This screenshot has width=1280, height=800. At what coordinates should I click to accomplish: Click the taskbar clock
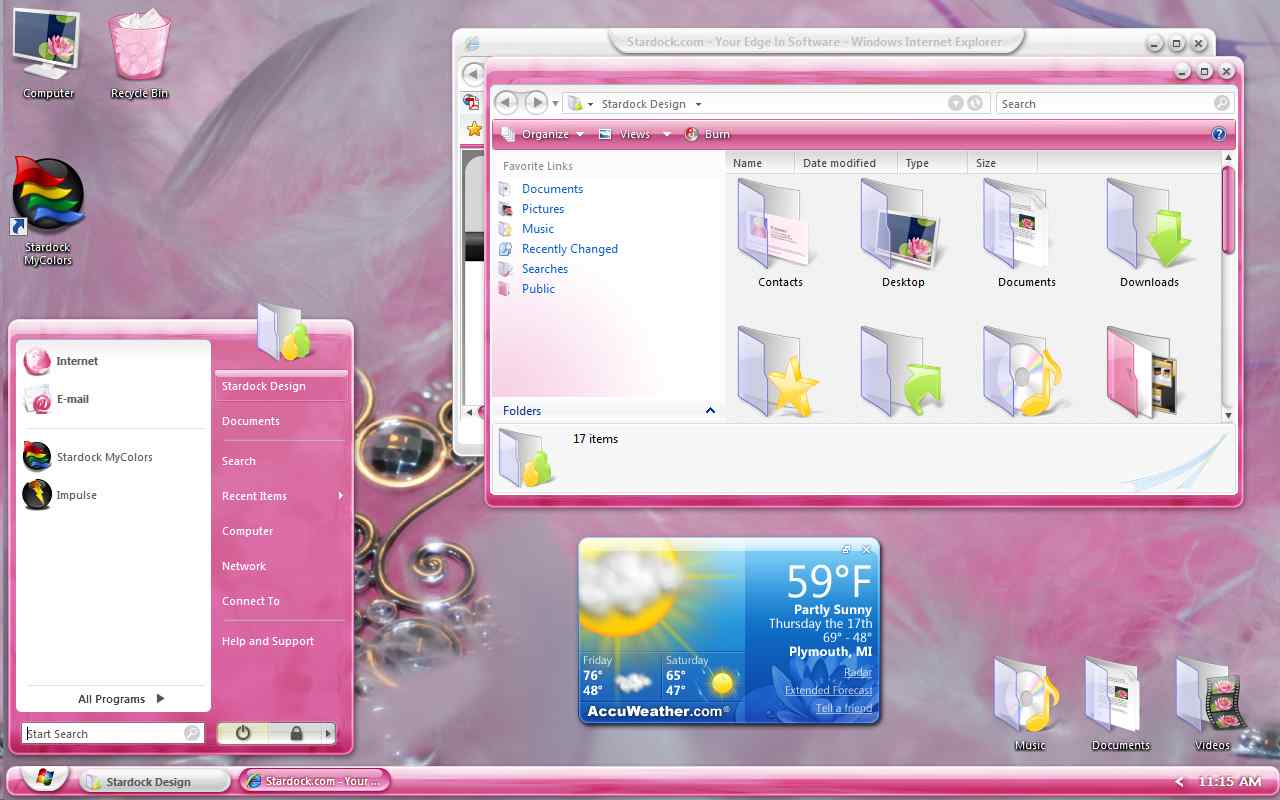tap(1229, 782)
